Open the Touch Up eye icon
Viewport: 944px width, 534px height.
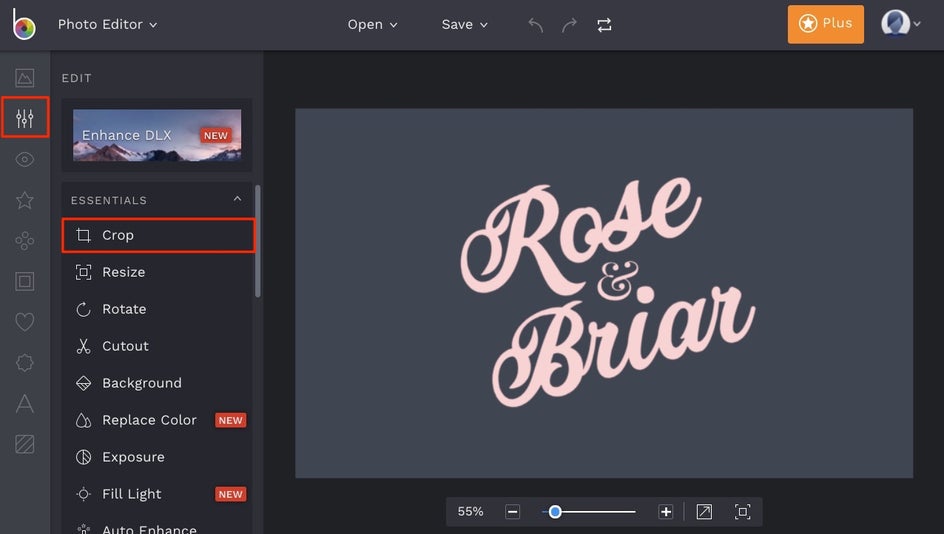[25, 160]
